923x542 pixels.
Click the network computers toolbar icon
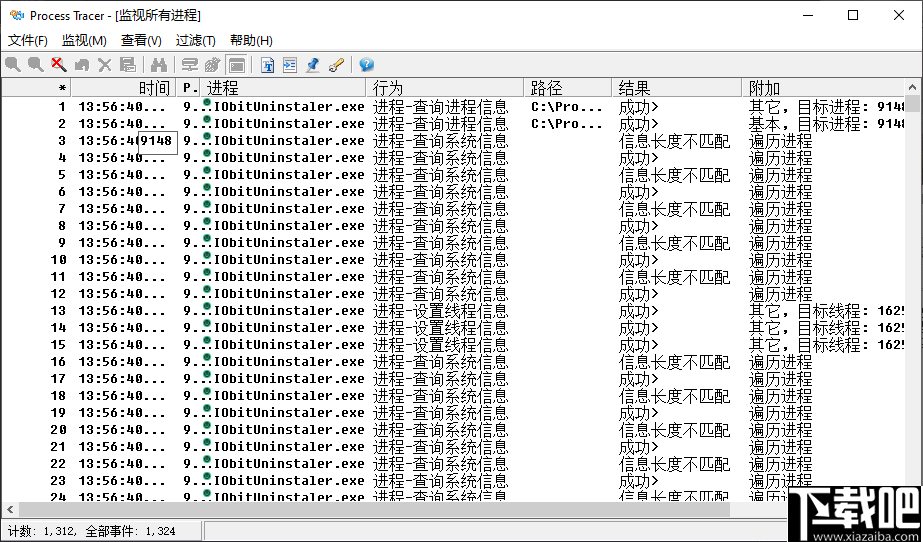[x=190, y=64]
